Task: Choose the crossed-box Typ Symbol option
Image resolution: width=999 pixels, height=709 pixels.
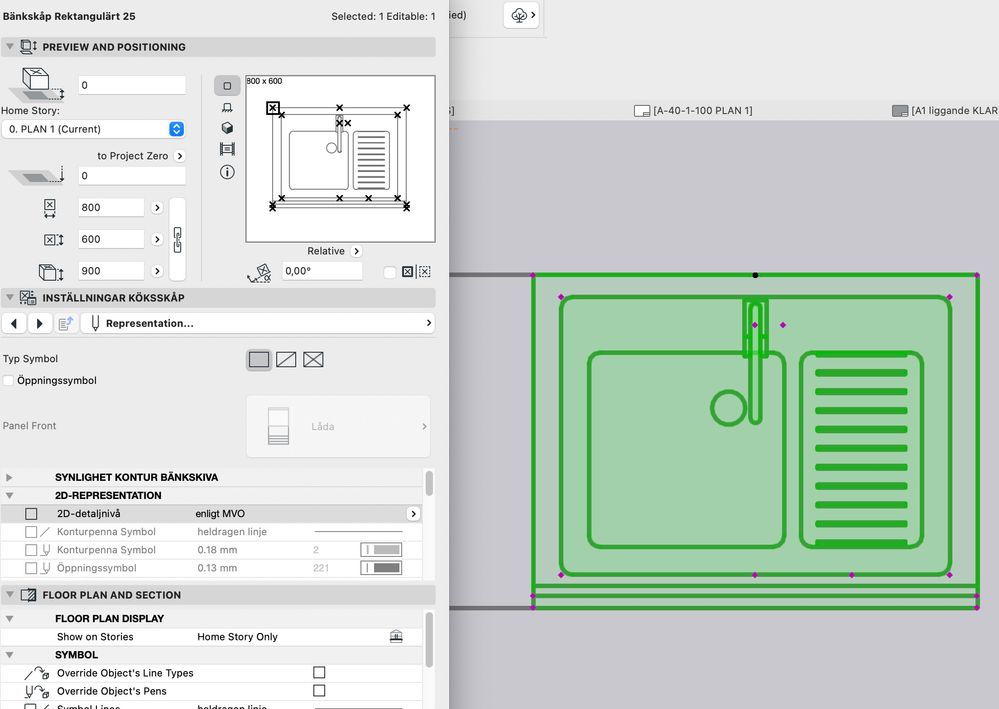Action: click(x=313, y=360)
